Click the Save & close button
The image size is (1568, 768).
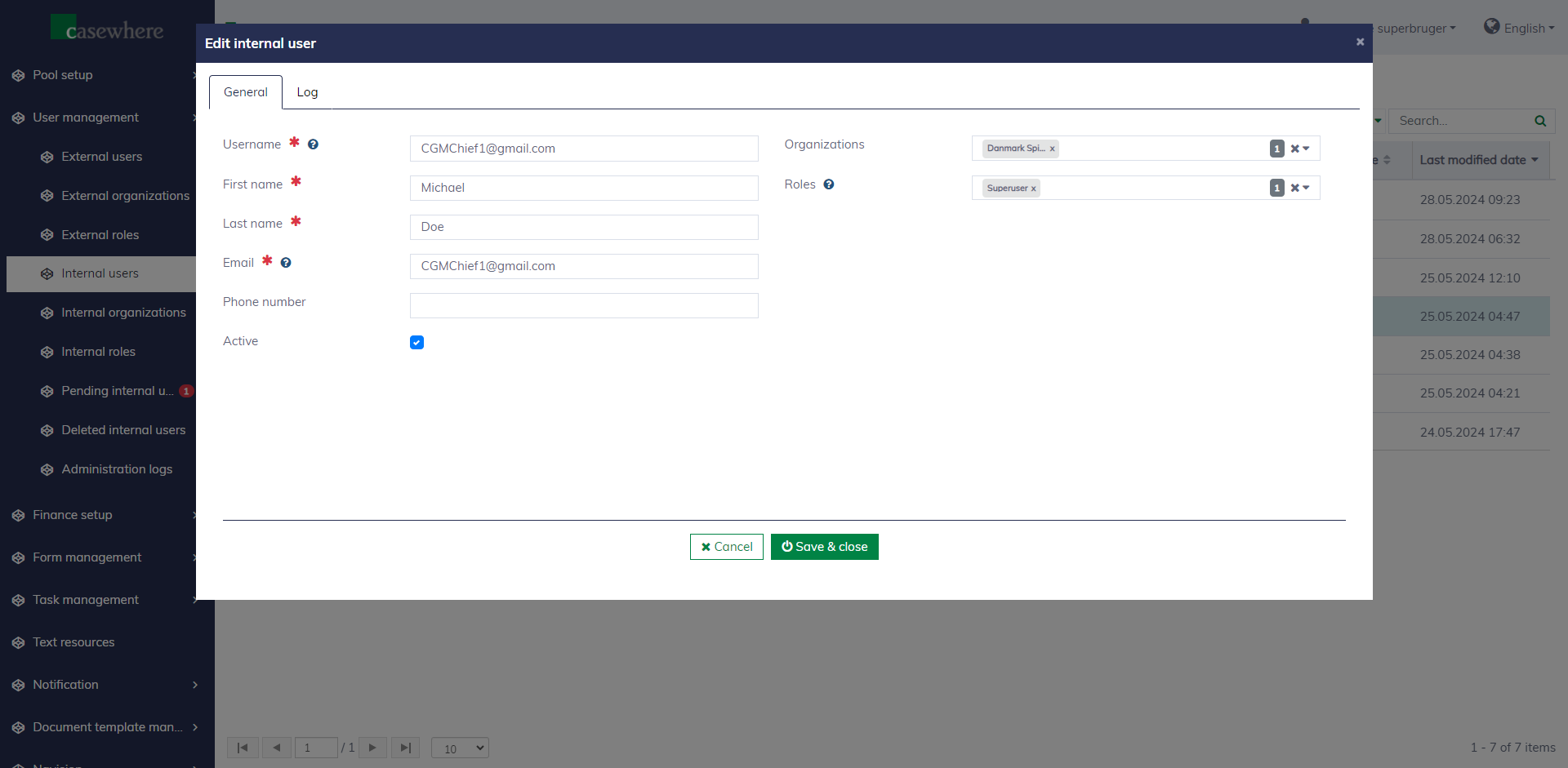[x=824, y=547]
